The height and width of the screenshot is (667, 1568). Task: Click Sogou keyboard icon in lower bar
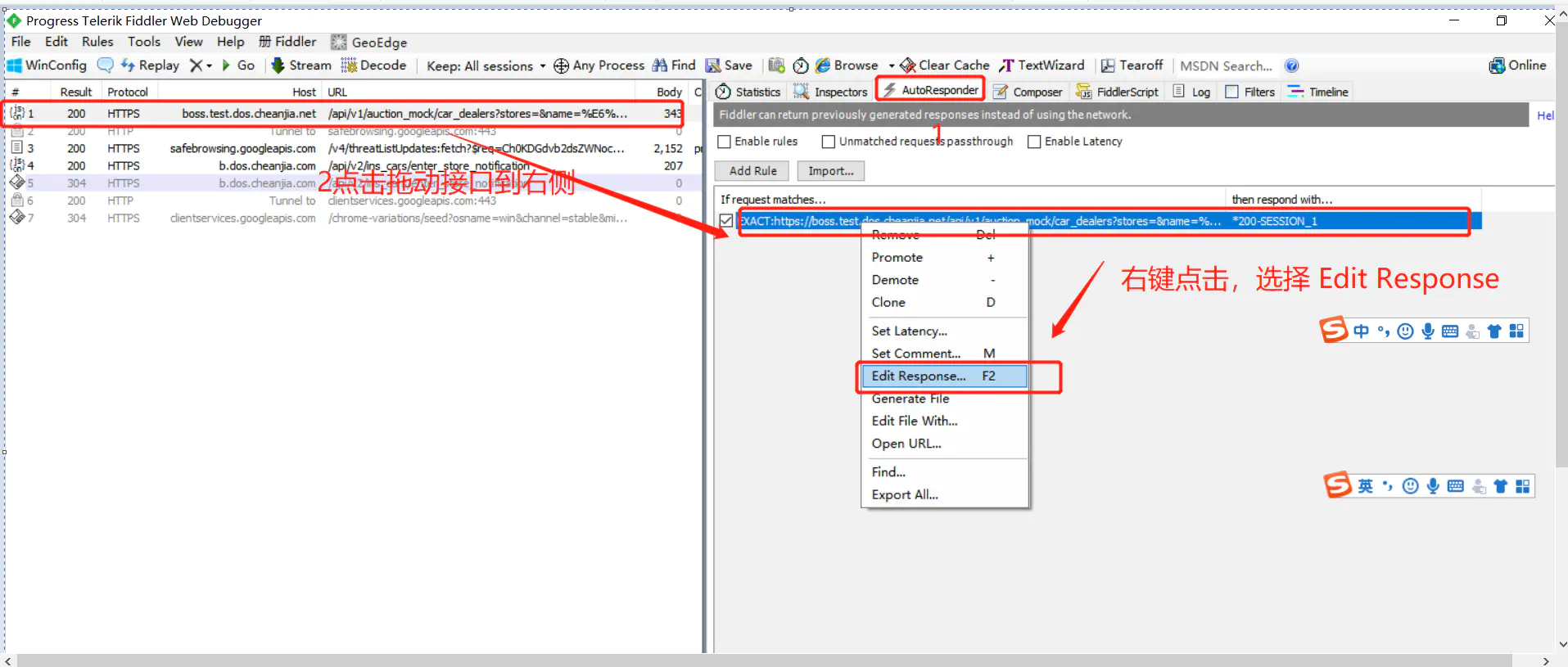point(1455,486)
